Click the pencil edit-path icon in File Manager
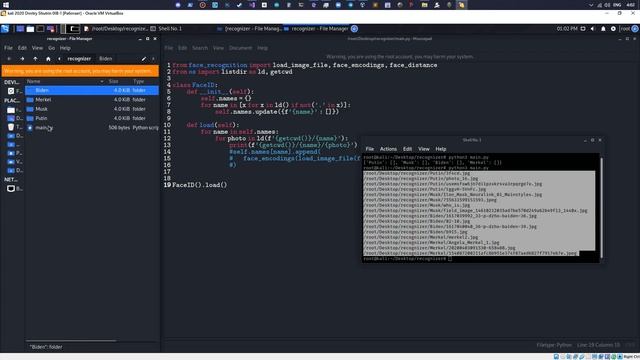 (x=144, y=59)
